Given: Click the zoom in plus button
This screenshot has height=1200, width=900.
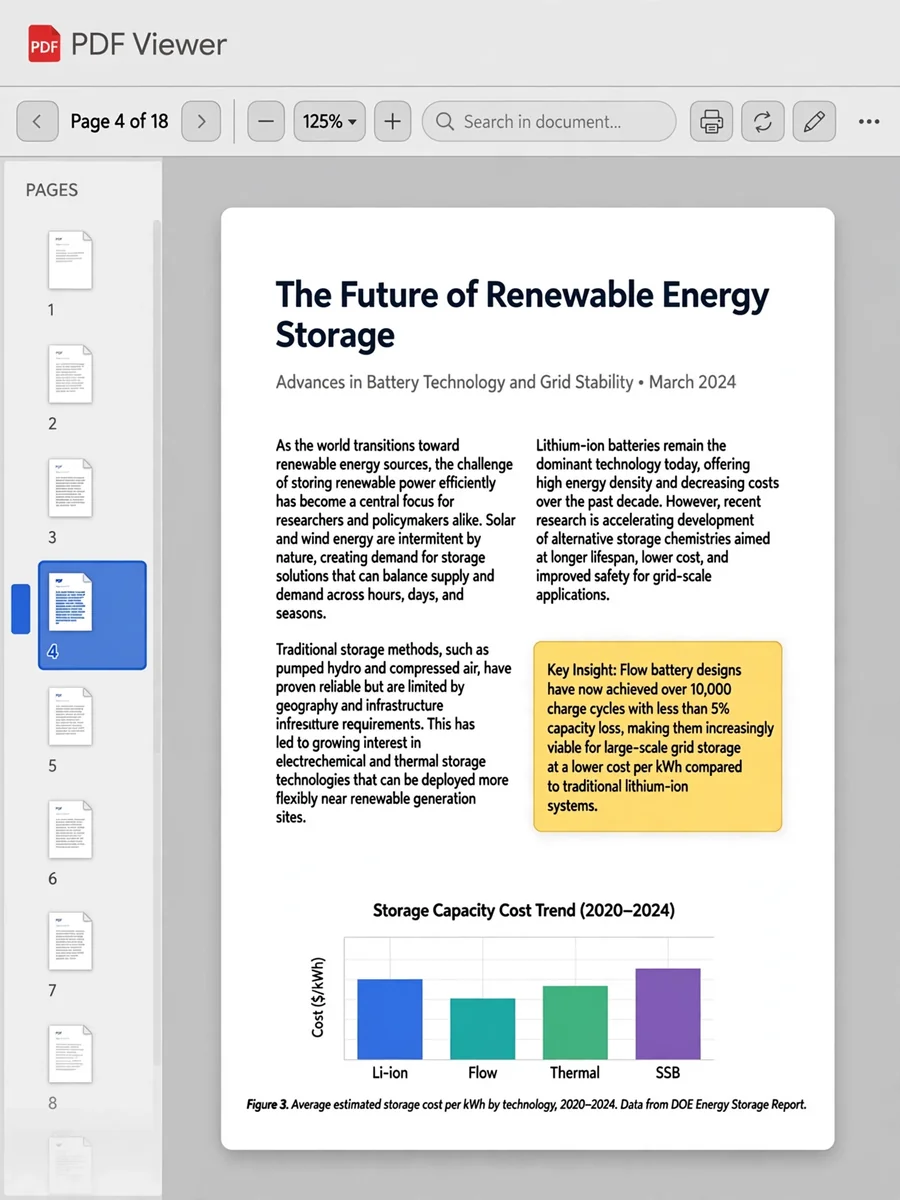Looking at the screenshot, I should [392, 122].
